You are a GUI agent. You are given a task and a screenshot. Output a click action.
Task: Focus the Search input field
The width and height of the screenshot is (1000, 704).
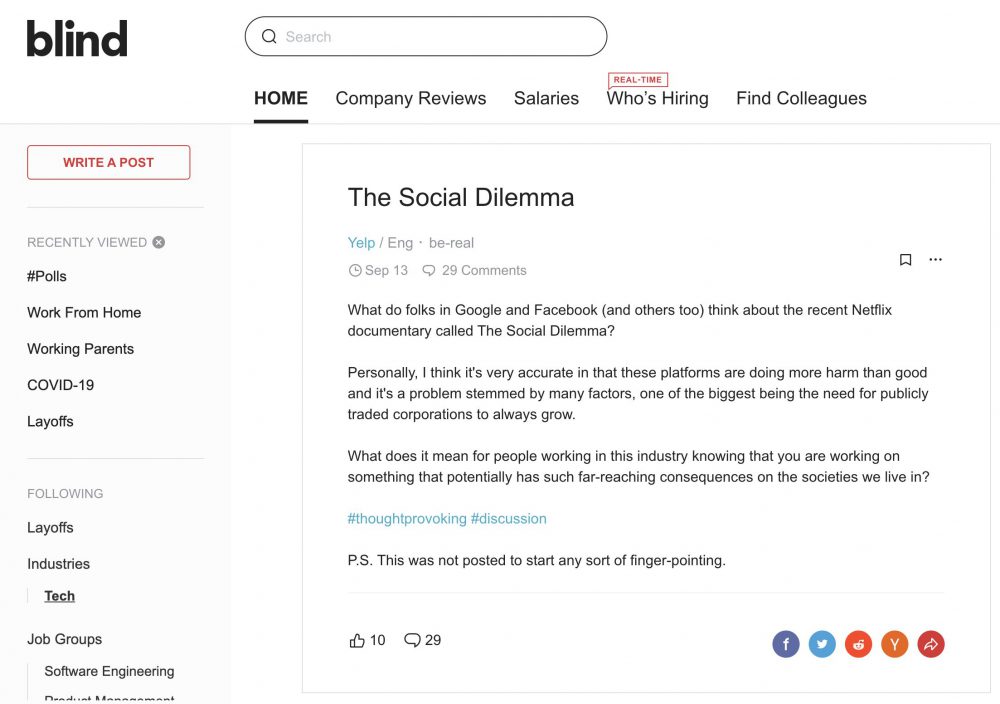[x=426, y=36]
